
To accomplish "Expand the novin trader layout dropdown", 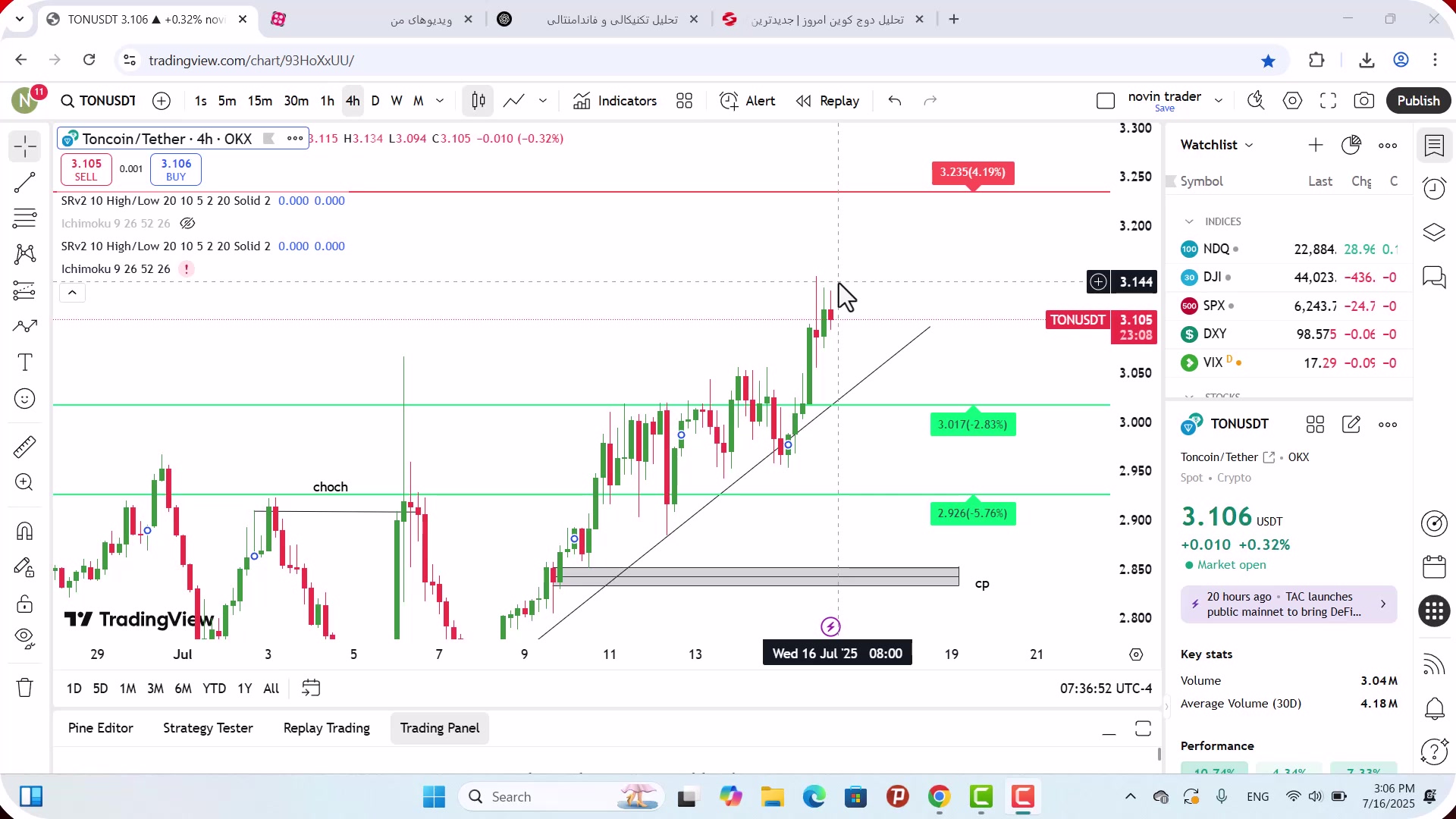I will [1219, 101].
